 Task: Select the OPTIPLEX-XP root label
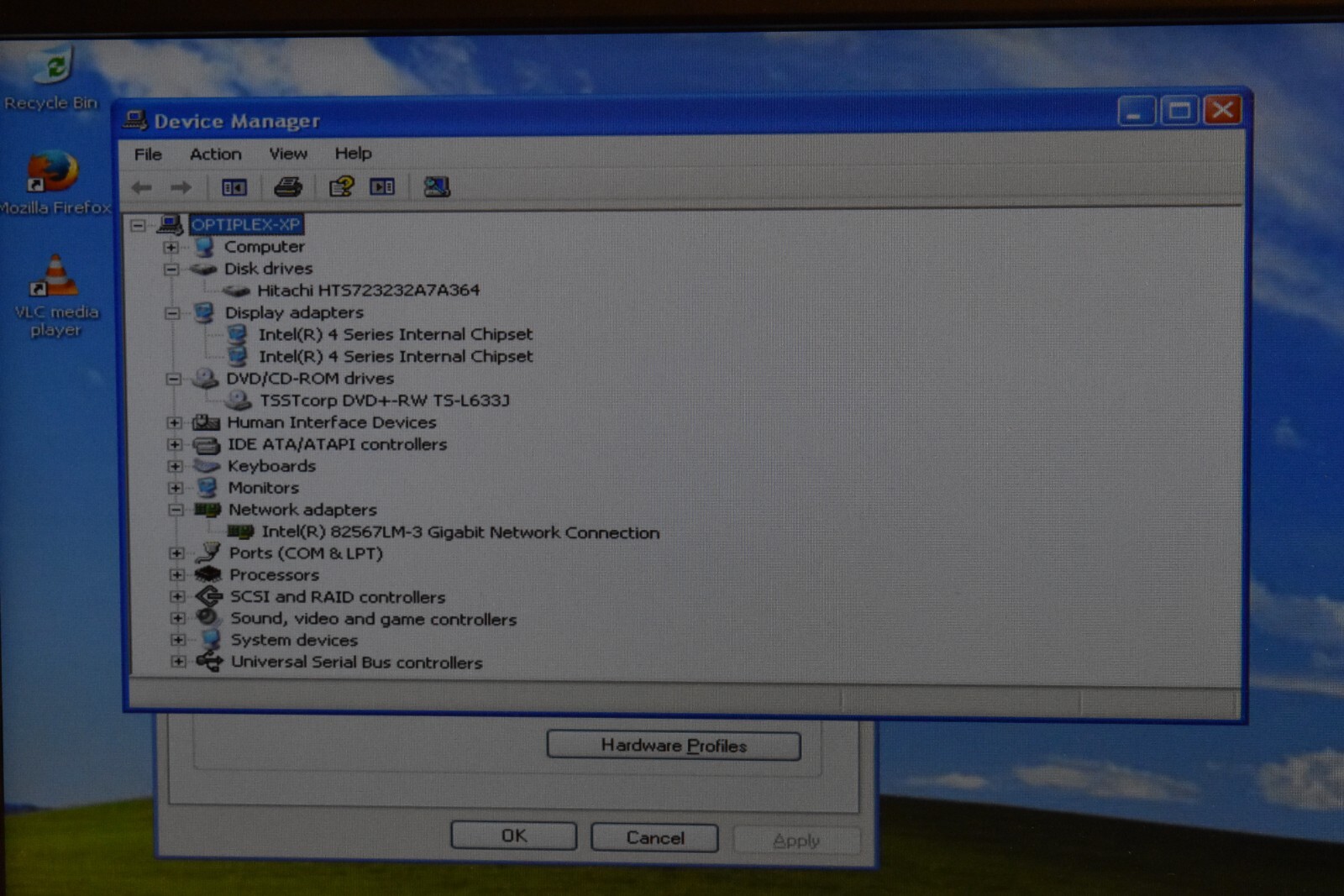(245, 225)
